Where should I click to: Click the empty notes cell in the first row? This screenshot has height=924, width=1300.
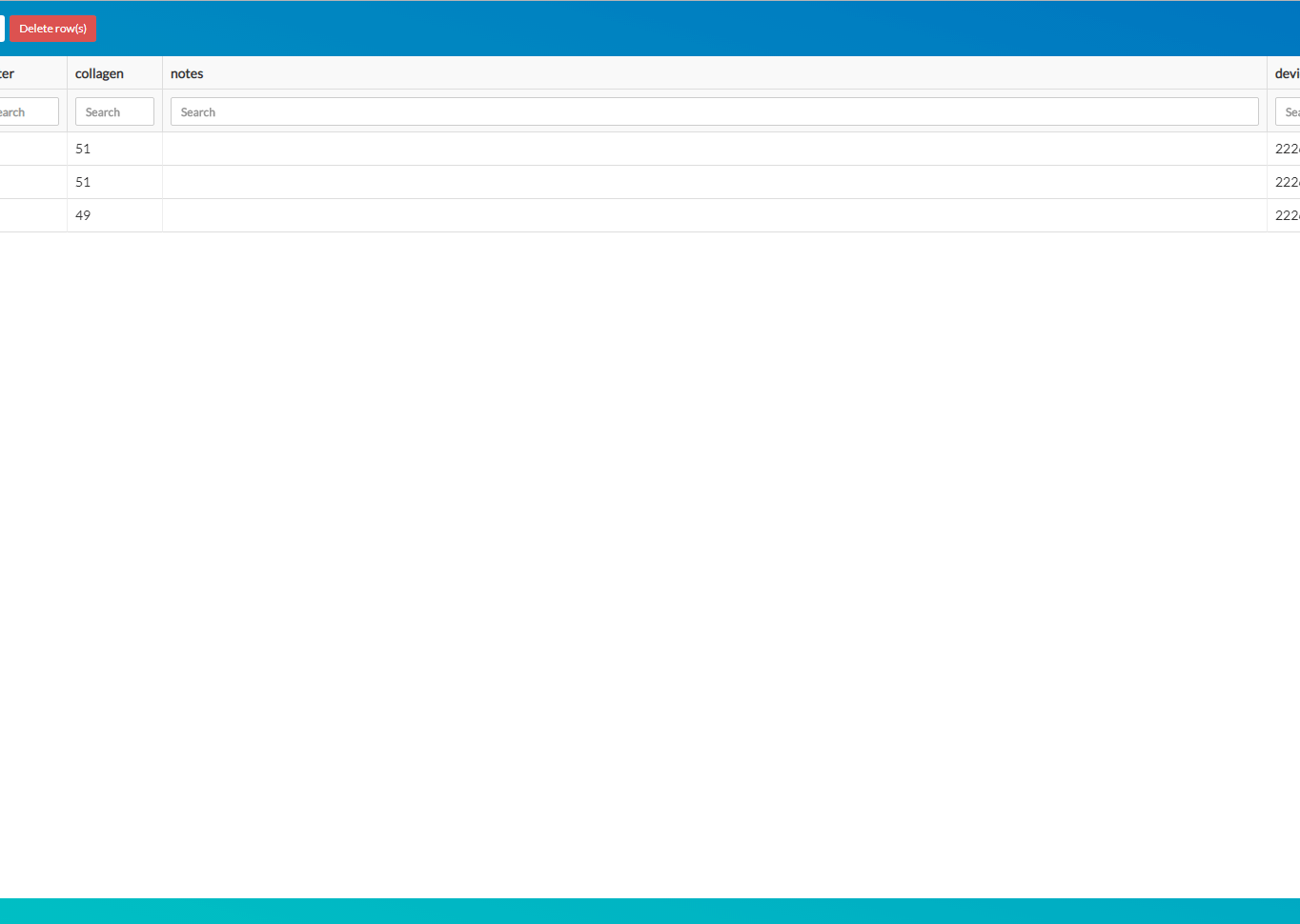[x=714, y=149]
